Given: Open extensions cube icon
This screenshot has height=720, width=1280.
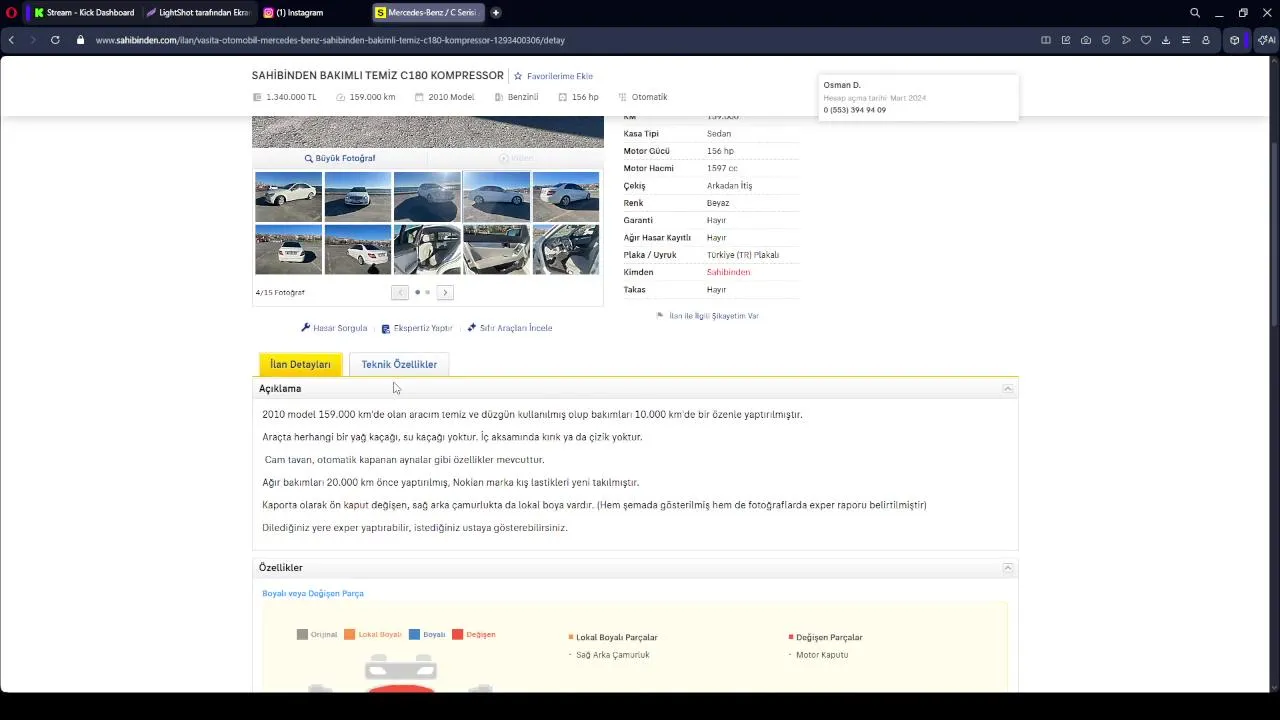Looking at the screenshot, I should coord(1235,40).
